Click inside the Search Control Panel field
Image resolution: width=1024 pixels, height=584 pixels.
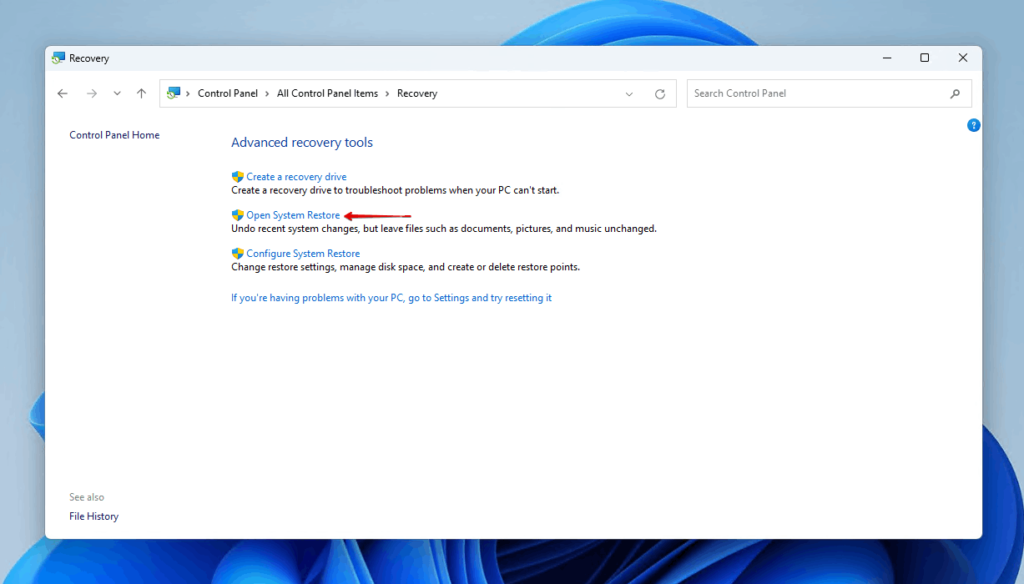tap(800, 93)
